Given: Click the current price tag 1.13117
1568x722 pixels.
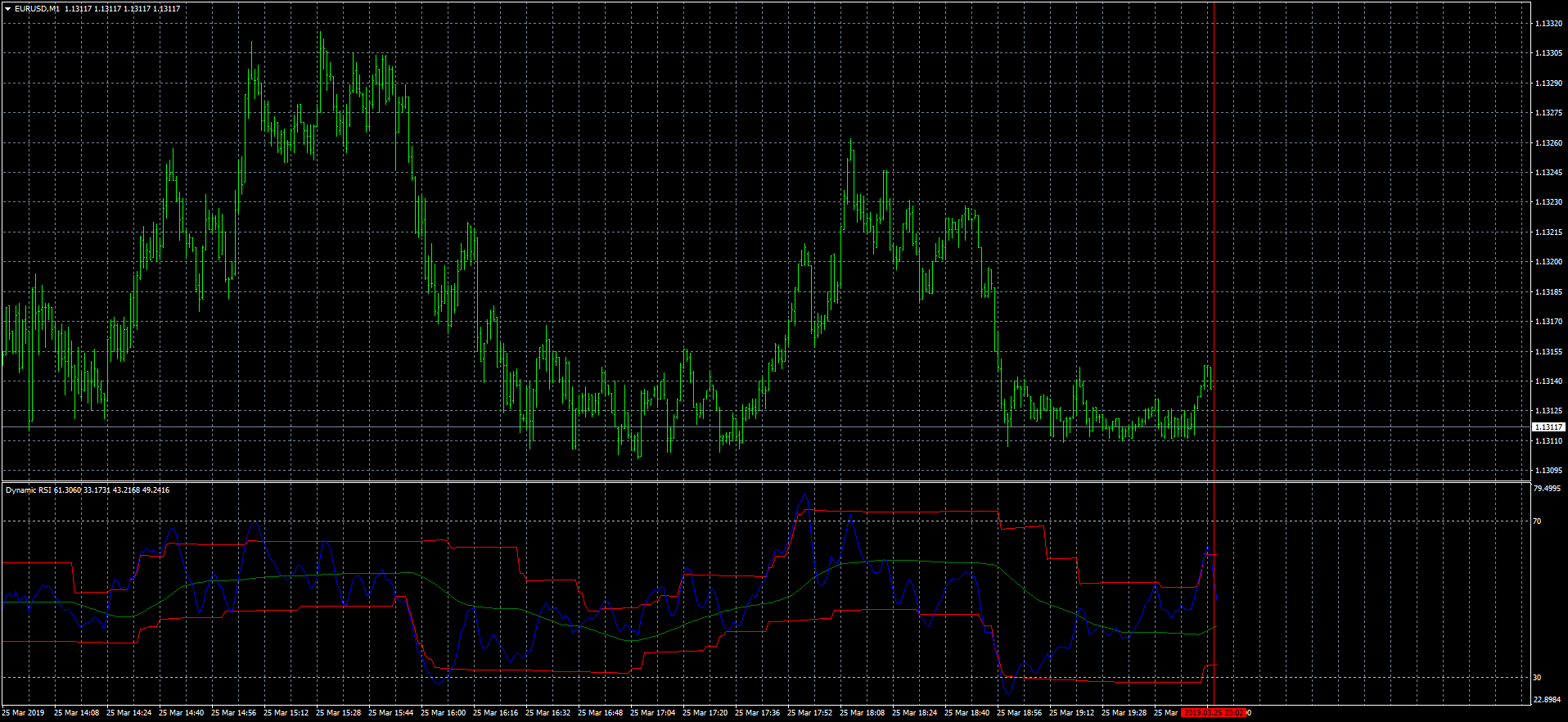Looking at the screenshot, I should pyautogui.click(x=1548, y=427).
